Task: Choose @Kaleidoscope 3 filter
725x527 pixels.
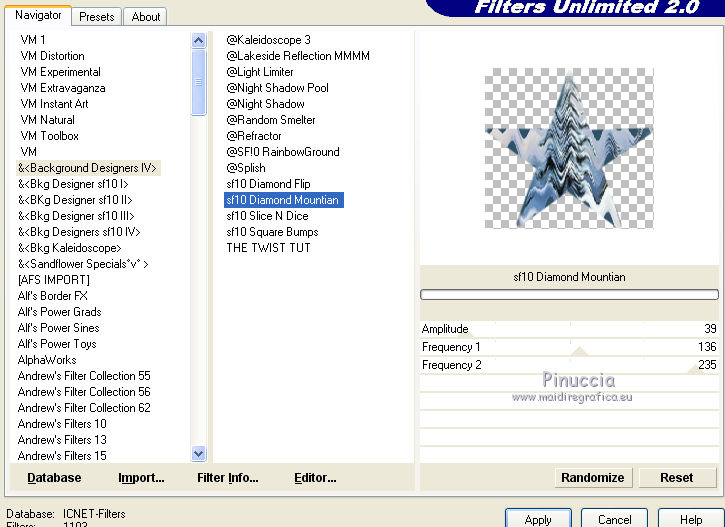Action: (268, 40)
